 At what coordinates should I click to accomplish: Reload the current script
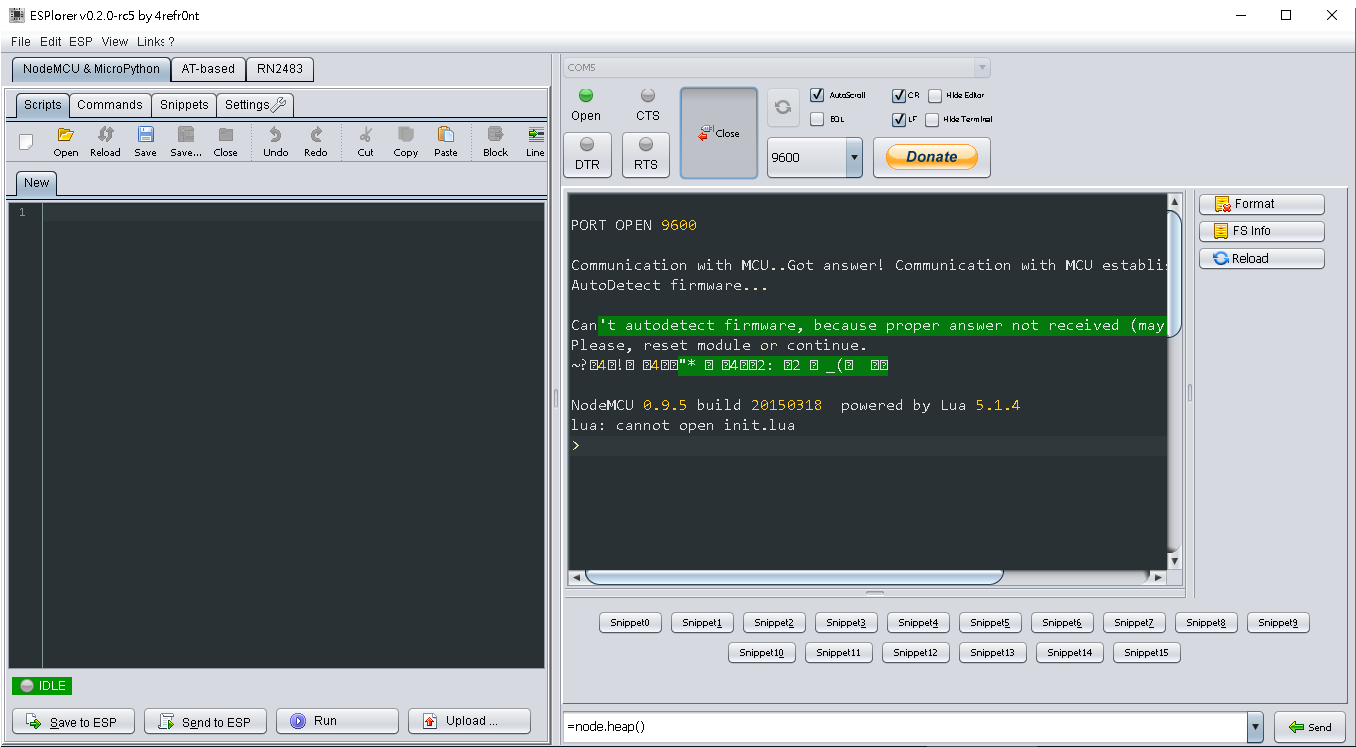(105, 140)
